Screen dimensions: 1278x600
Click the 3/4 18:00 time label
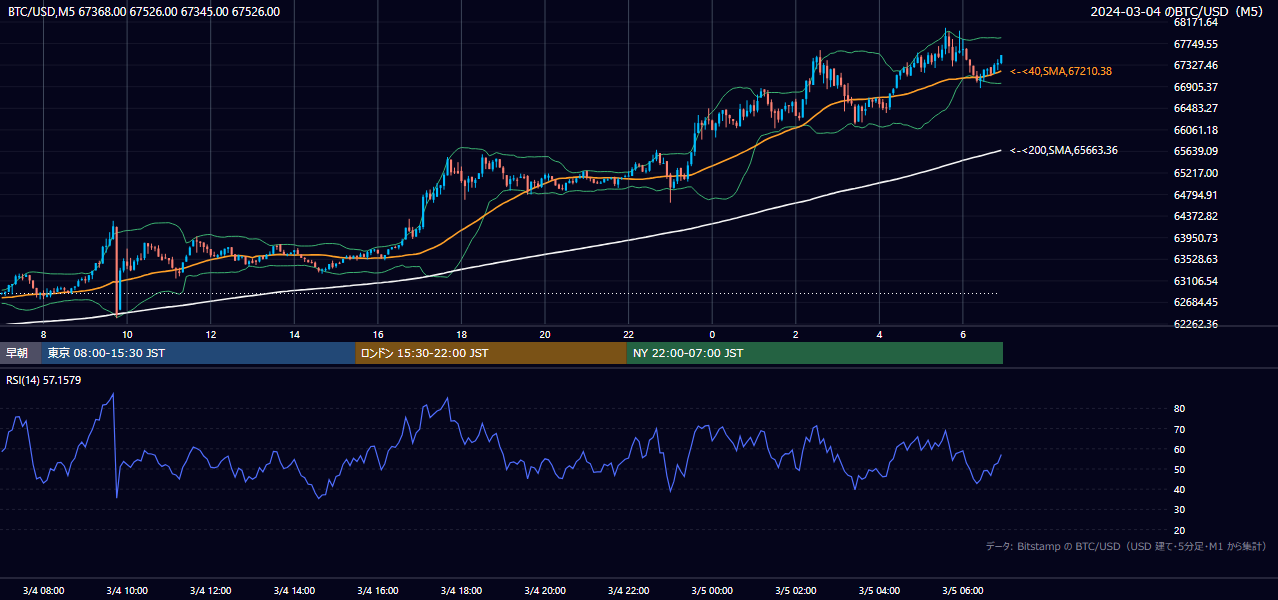[x=461, y=591]
